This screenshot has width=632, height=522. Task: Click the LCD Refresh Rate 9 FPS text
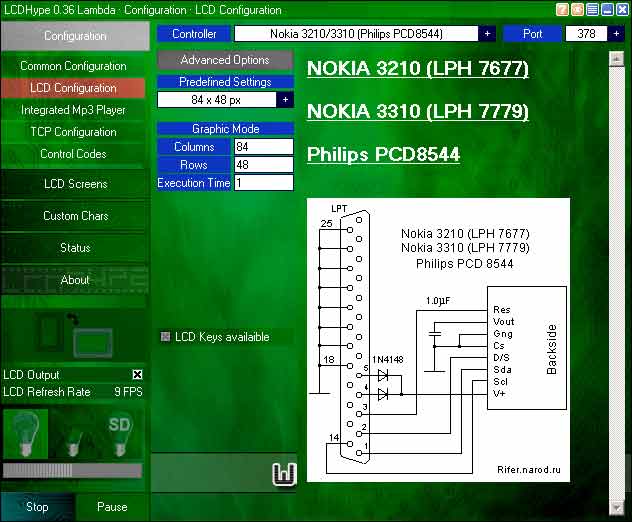[x=73, y=392]
